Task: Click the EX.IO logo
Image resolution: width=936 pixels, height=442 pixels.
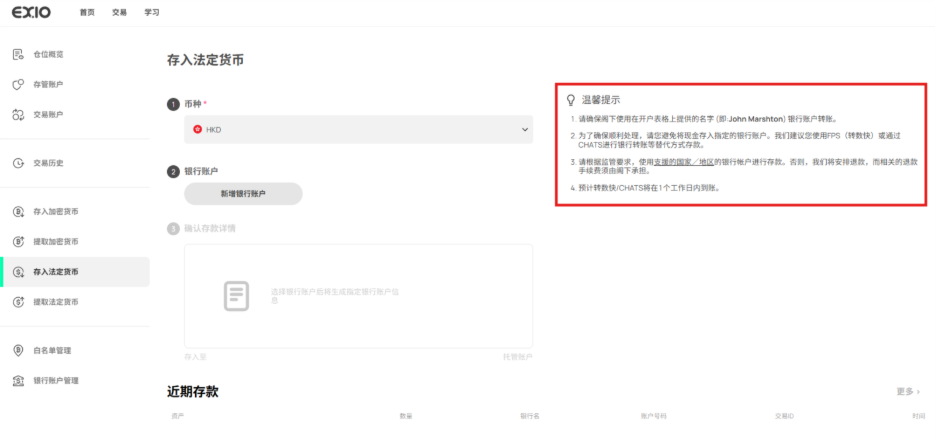Action: click(x=32, y=12)
